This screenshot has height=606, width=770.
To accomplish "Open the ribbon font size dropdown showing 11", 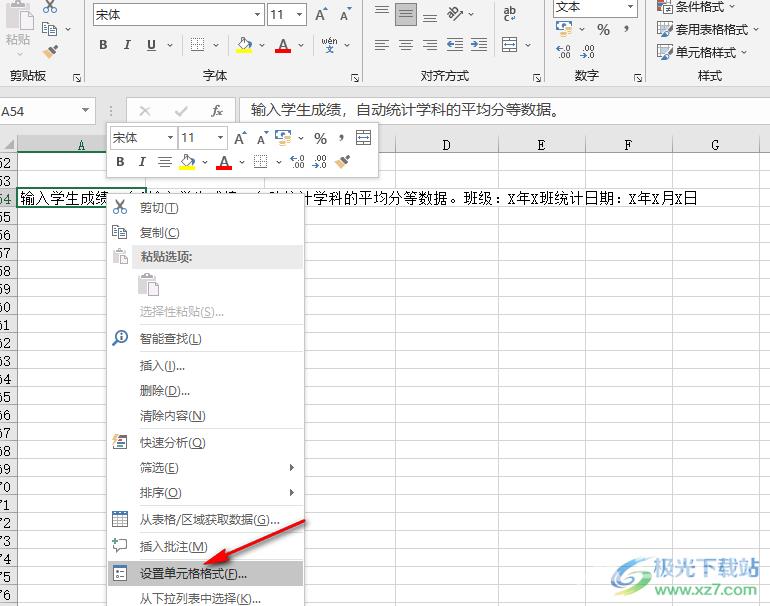I will coord(299,14).
